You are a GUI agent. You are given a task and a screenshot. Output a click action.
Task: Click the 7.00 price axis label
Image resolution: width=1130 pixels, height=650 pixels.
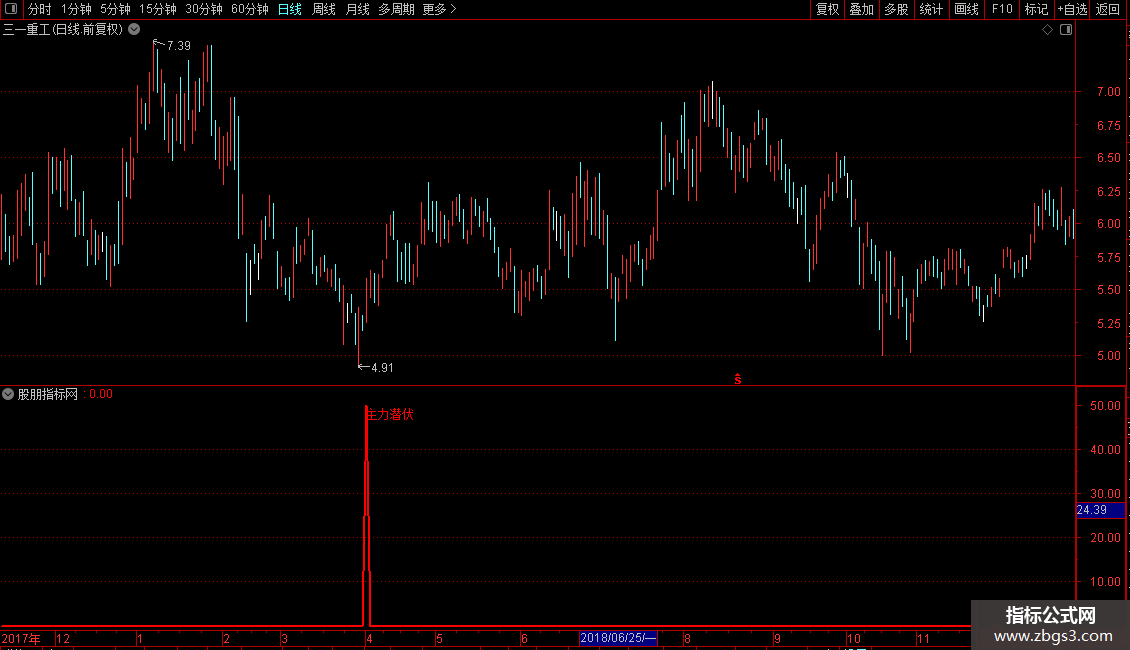1108,92
